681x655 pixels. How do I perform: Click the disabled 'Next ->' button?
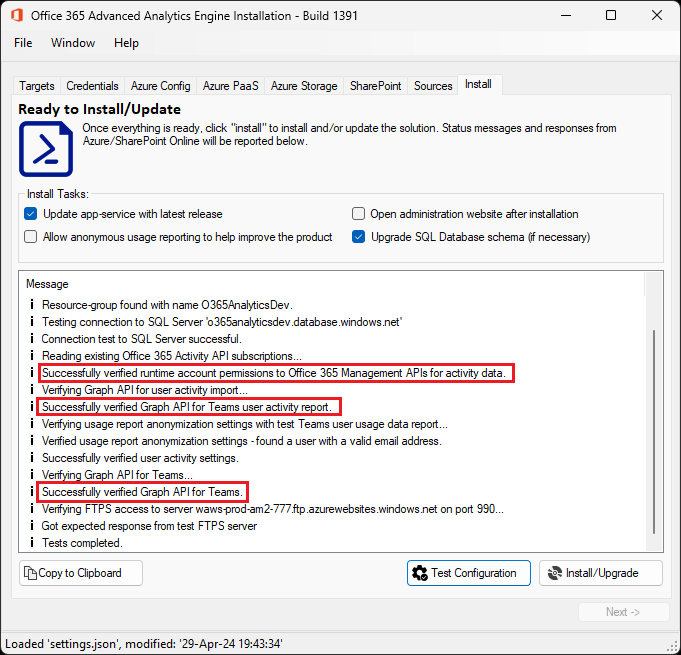623,612
